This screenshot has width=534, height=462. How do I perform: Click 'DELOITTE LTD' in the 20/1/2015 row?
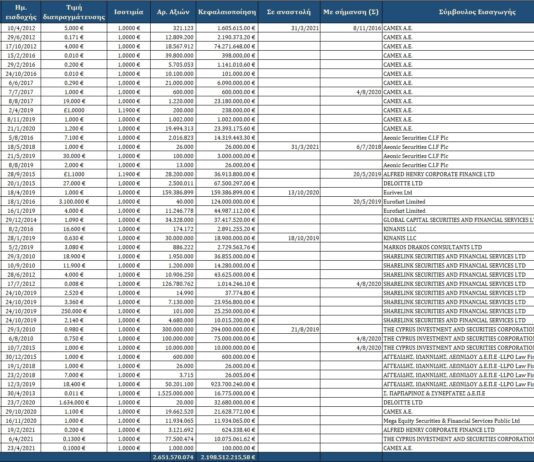point(403,184)
